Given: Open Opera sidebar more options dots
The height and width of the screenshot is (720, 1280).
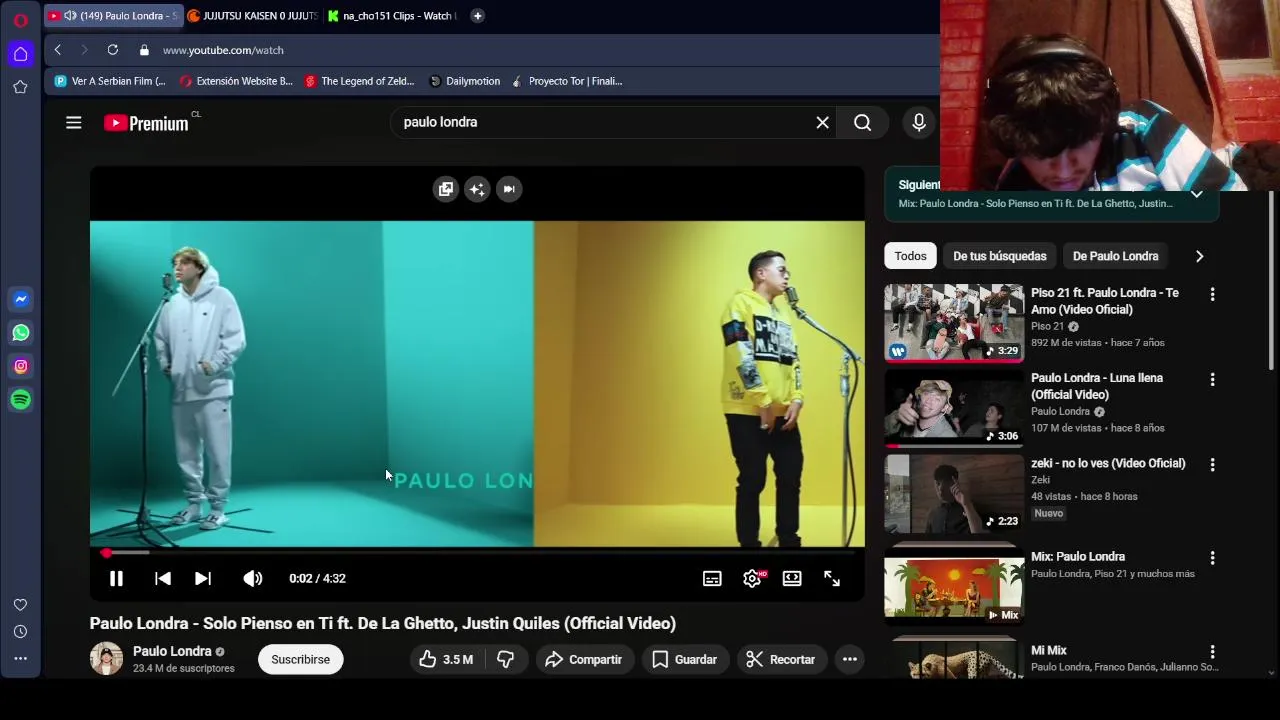Looking at the screenshot, I should [20, 658].
